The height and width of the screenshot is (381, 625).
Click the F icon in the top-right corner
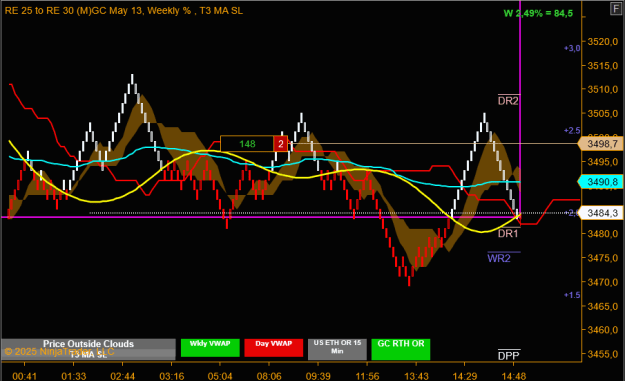click(616, 8)
